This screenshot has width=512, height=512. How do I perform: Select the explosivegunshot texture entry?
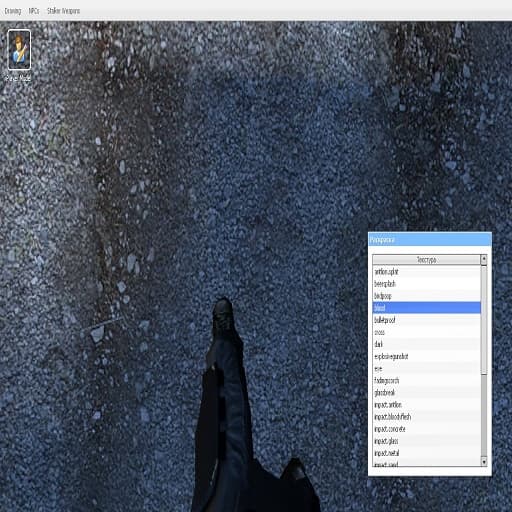coord(426,356)
